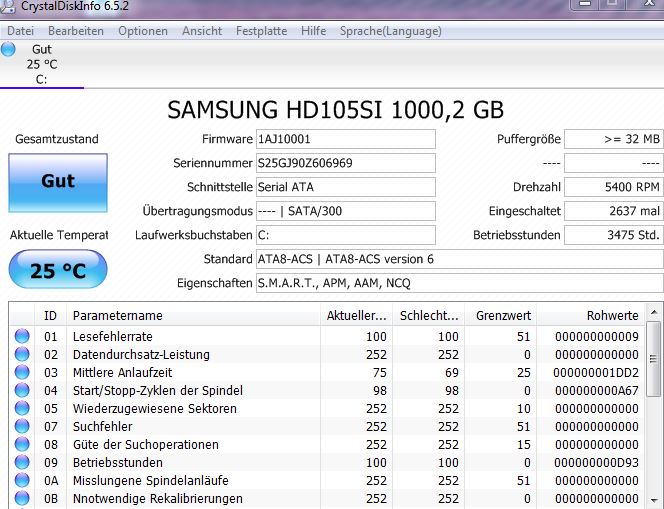The width and height of the screenshot is (664, 509).
Task: Click status icon of Nnotwendige Rekalibrierungen row
Action: coord(22,498)
